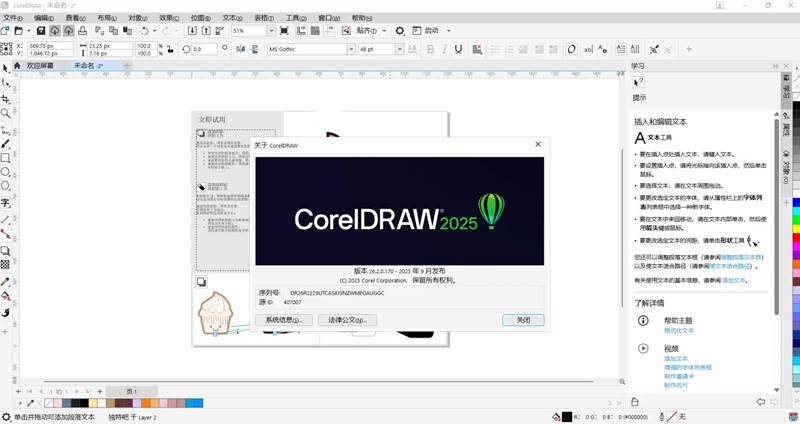Screen dimensions: 800x424
Task: Open Options gear icon in toolbar
Action: (x=400, y=31)
